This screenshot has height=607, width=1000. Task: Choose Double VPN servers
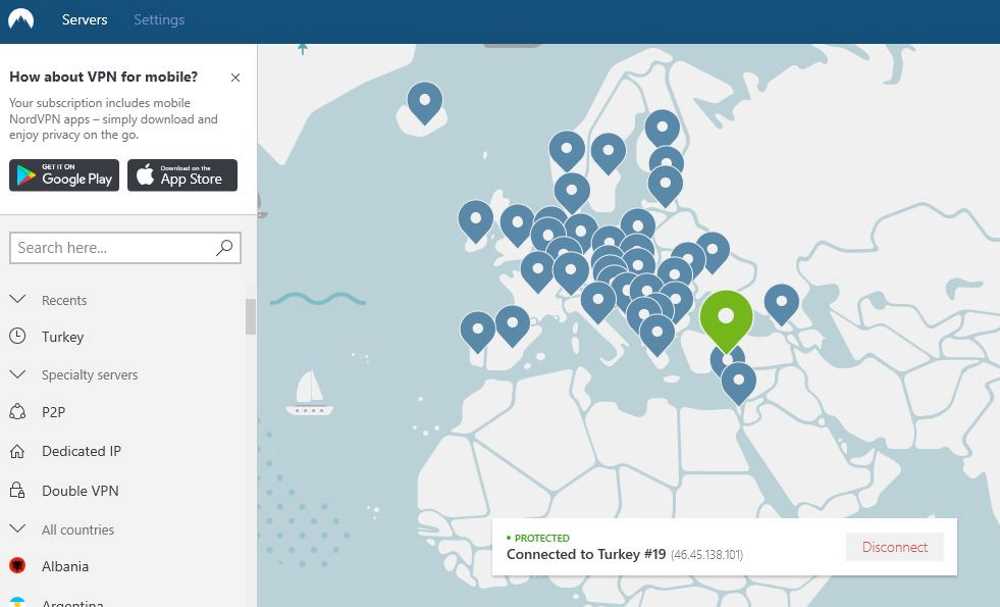[x=80, y=490]
